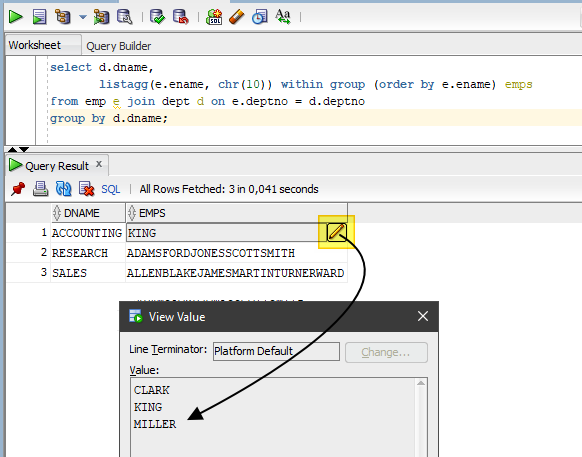Click the 'select d.dname,' line in editor
582x457 pixels.
pos(102,68)
